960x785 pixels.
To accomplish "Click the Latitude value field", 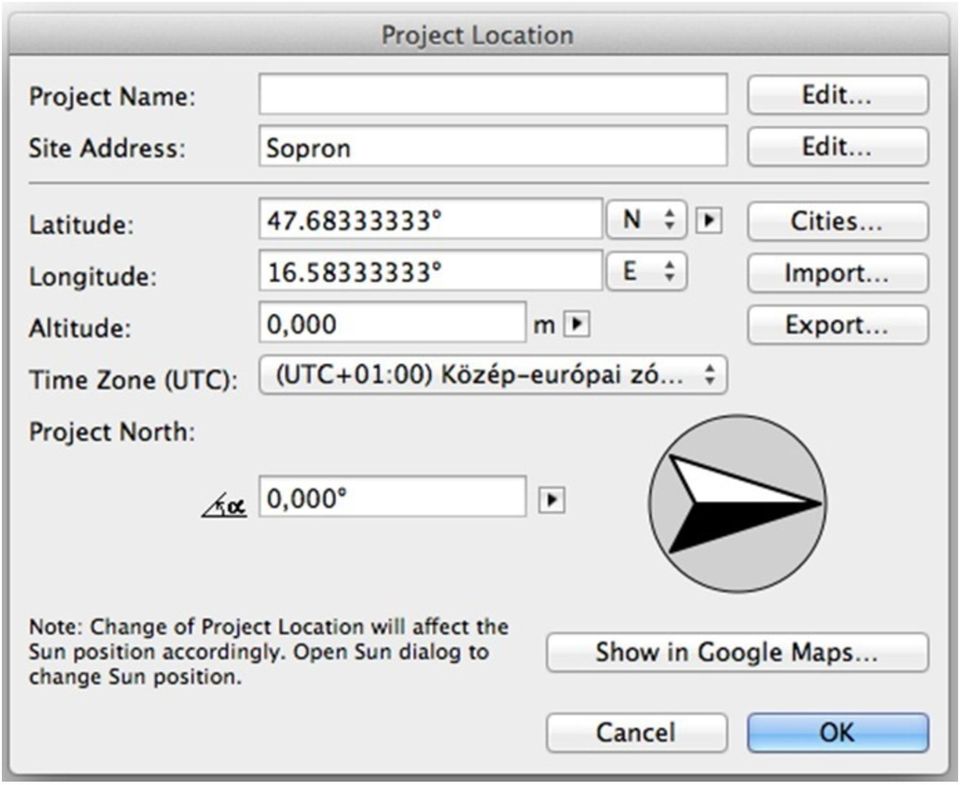I will 430,221.
